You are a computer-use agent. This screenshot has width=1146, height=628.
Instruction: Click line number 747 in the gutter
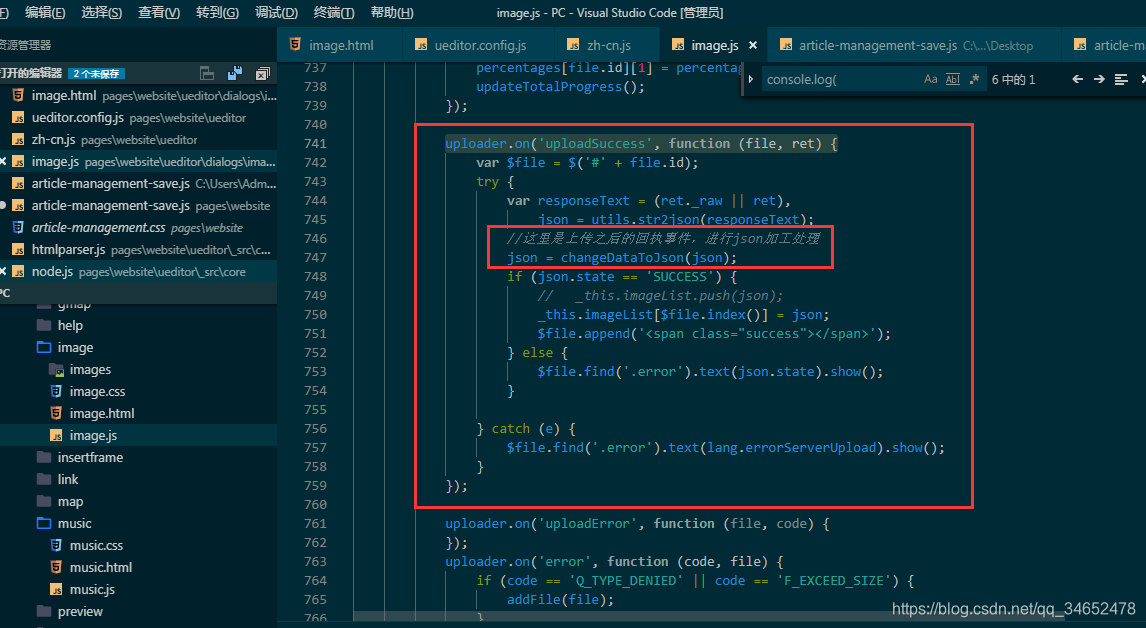315,257
